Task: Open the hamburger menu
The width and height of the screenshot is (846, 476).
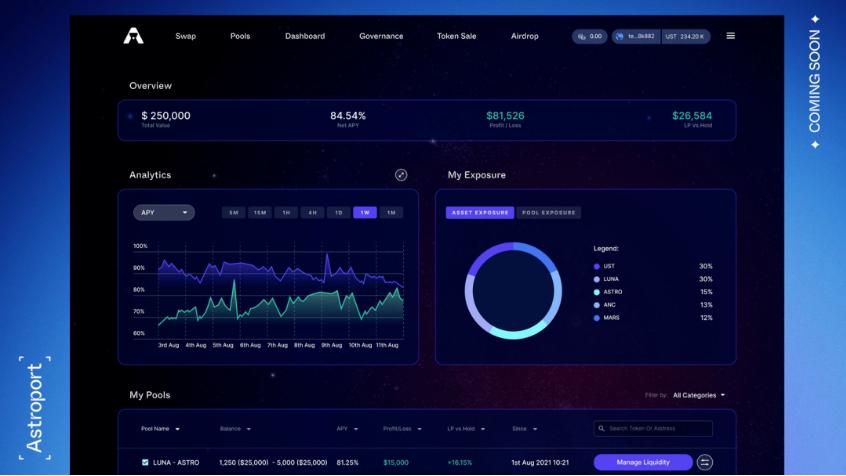Action: pos(730,36)
